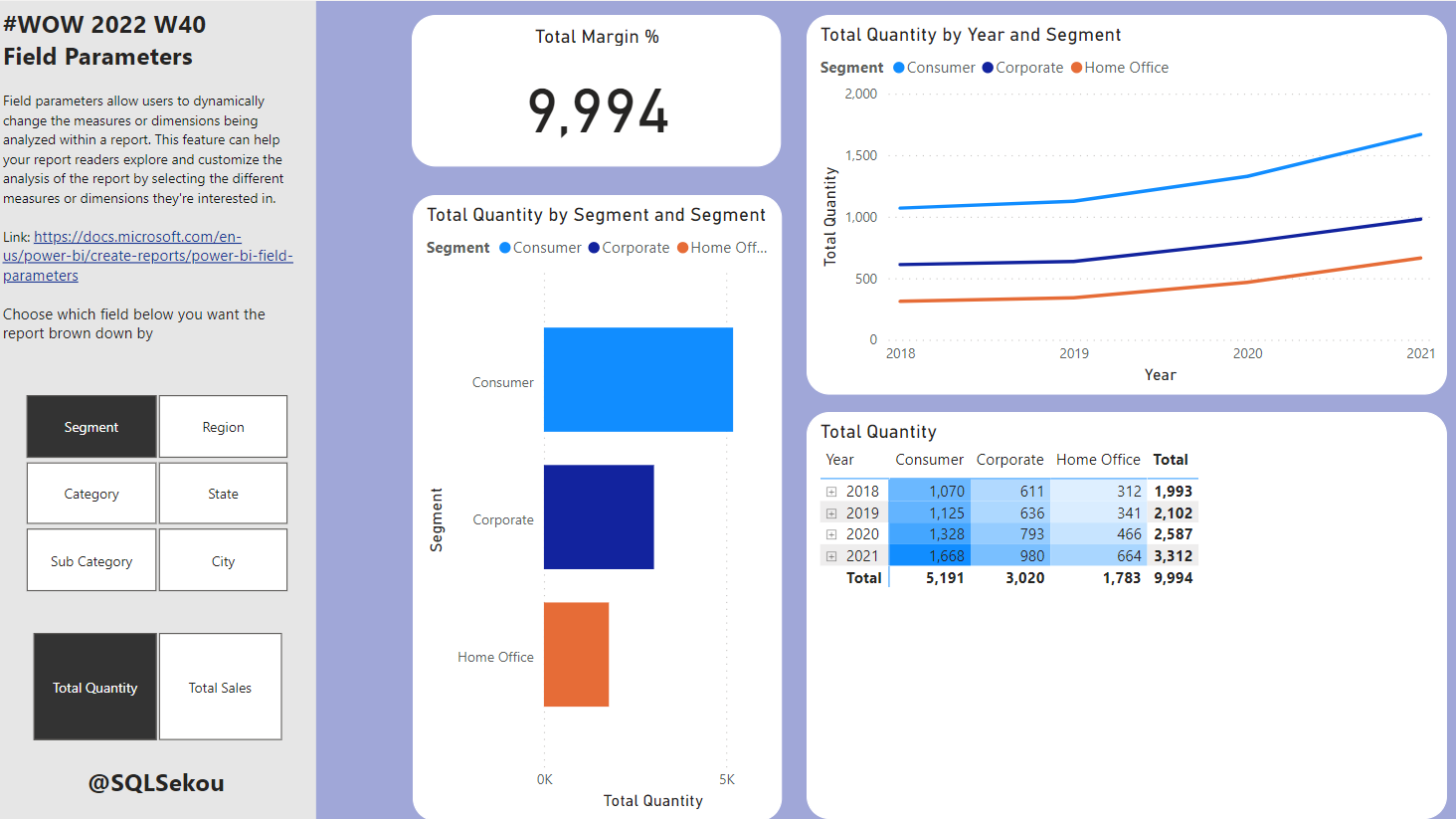Click the Corporate column header in matrix
This screenshot has width=1456, height=819.
tap(1009, 460)
